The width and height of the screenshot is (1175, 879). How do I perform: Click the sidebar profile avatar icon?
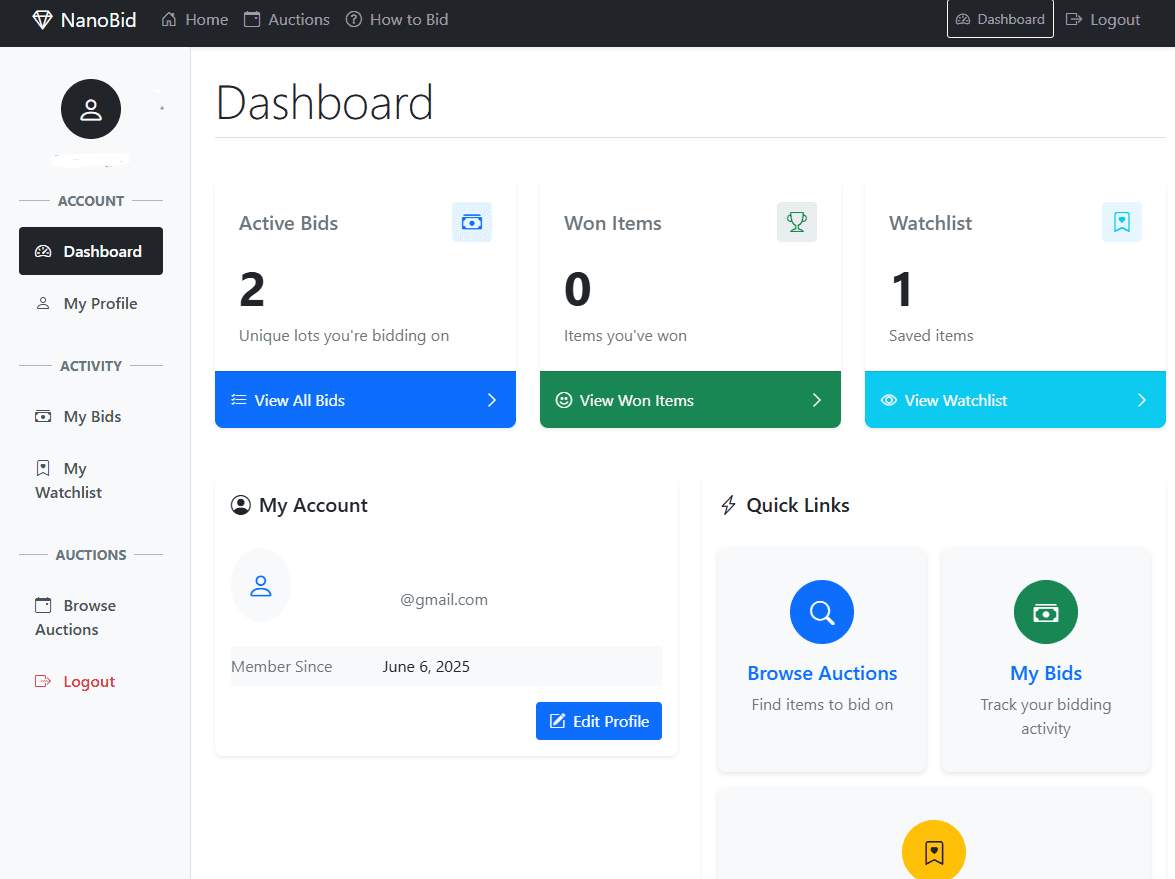[91, 108]
